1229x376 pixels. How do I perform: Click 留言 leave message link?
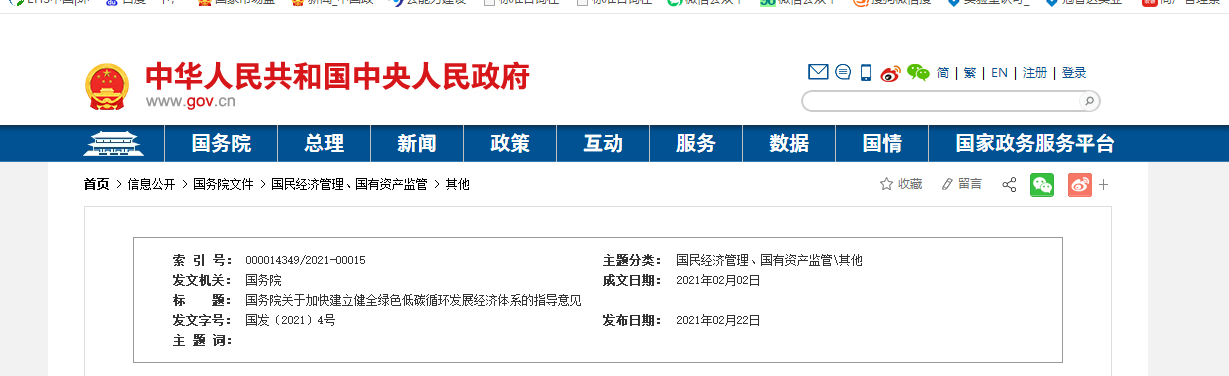961,184
